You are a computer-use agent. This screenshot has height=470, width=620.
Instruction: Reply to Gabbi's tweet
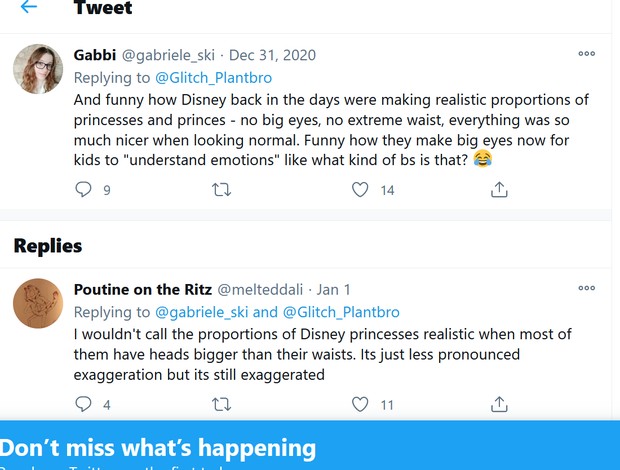[x=84, y=189]
